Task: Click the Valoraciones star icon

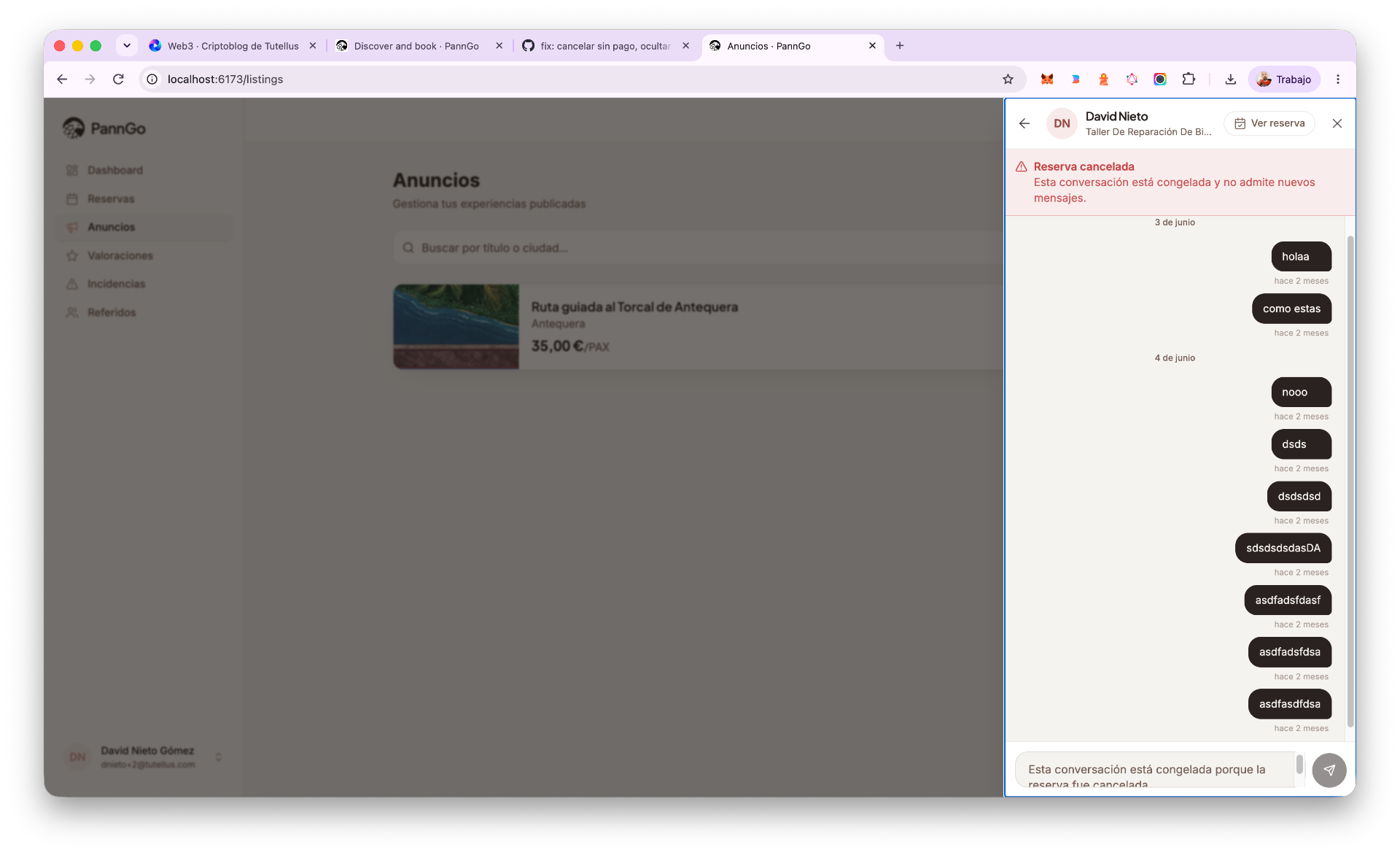Action: pyautogui.click(x=72, y=255)
